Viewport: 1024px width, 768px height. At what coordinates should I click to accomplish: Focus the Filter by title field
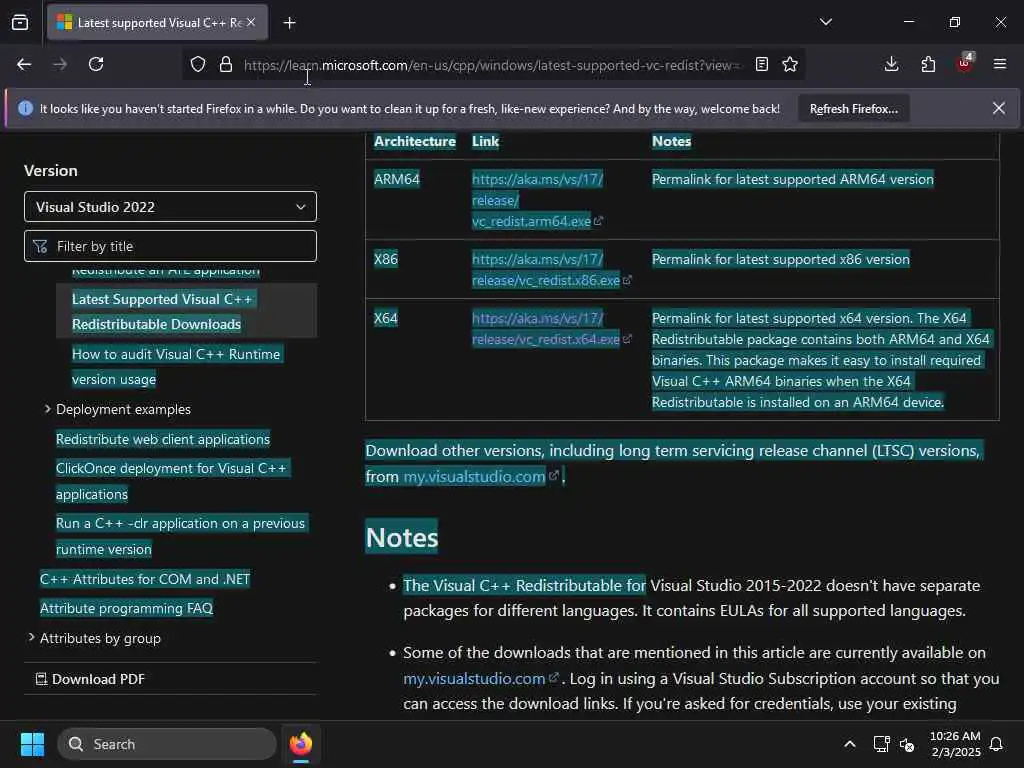point(170,246)
